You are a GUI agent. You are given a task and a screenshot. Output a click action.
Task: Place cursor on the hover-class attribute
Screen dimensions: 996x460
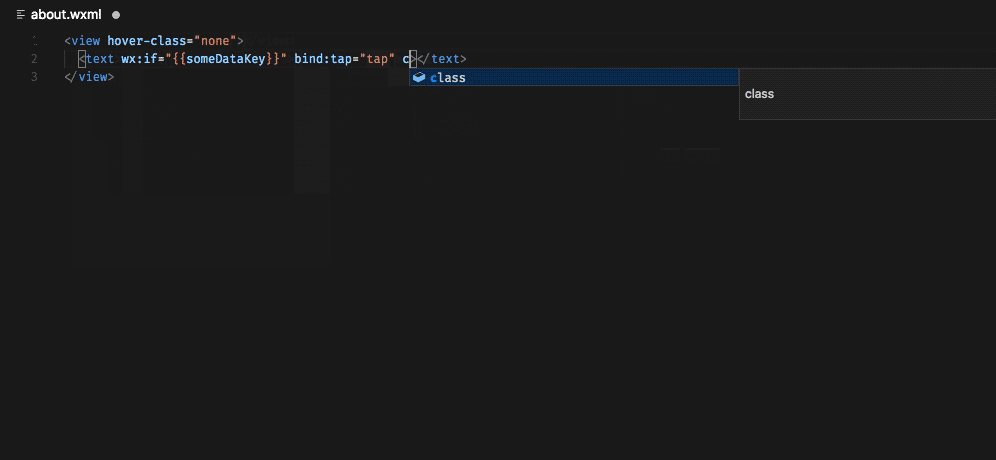[x=149, y=41]
